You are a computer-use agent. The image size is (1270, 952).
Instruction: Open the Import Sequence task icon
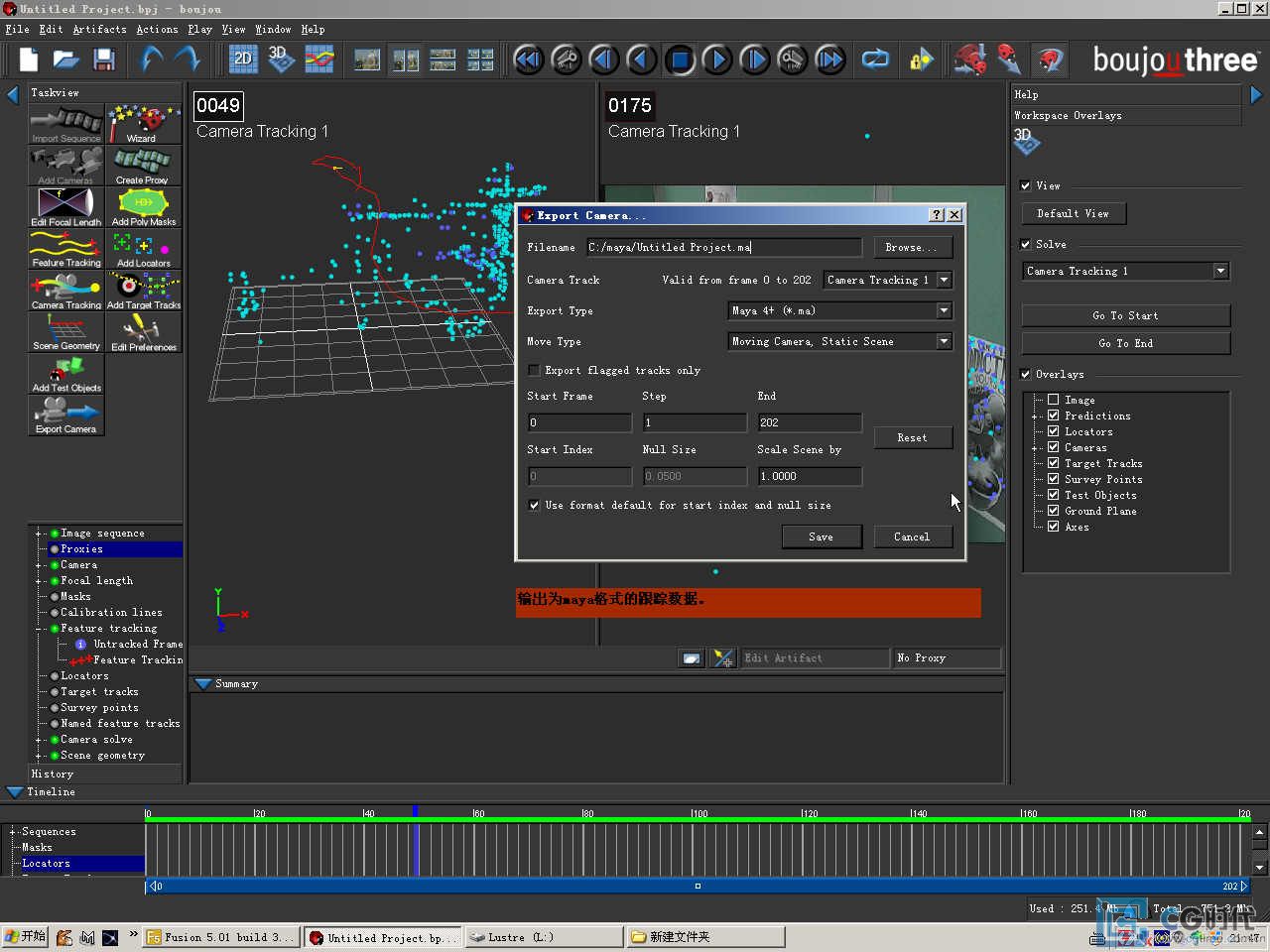pos(65,125)
